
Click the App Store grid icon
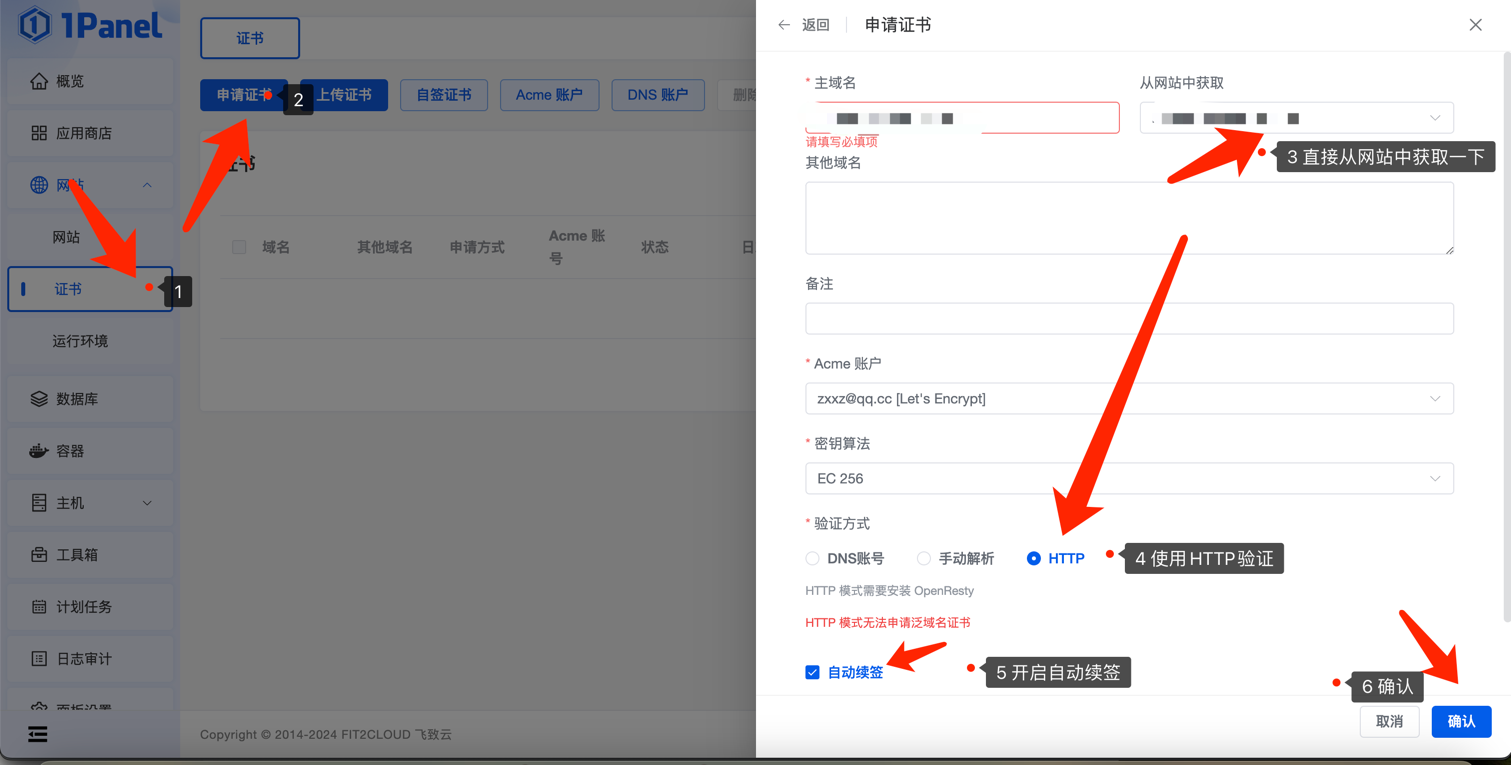(39, 133)
